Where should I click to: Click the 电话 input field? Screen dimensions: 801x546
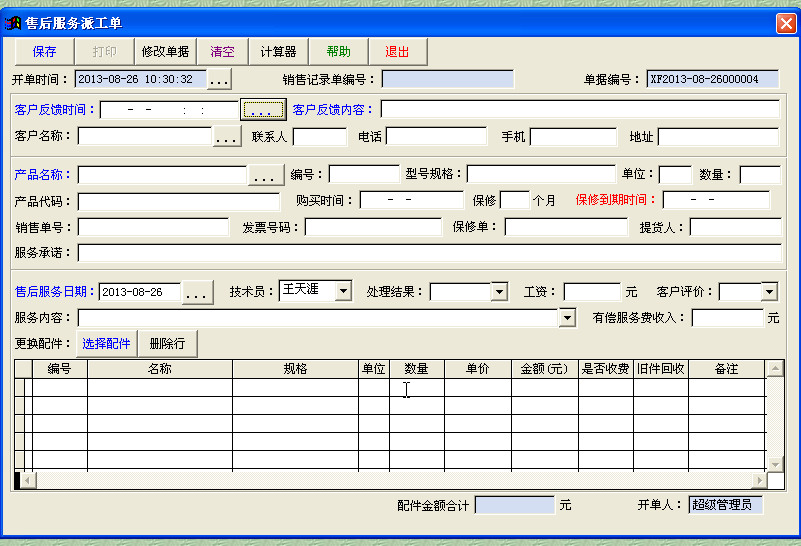click(437, 136)
